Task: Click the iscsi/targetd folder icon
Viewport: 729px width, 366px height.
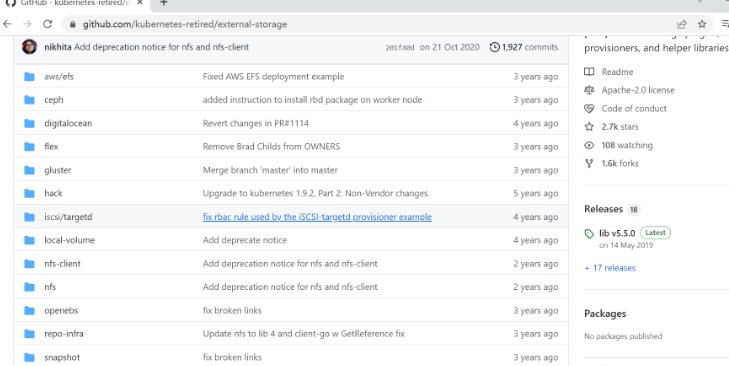Action: tap(29, 217)
